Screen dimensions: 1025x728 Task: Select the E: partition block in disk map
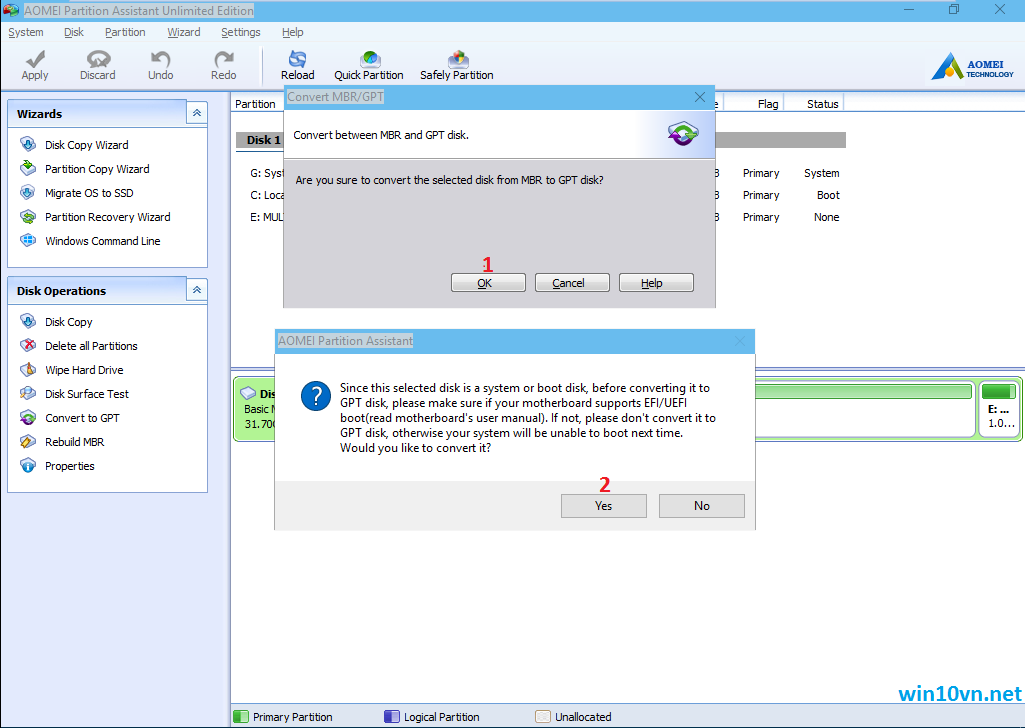(x=1000, y=410)
